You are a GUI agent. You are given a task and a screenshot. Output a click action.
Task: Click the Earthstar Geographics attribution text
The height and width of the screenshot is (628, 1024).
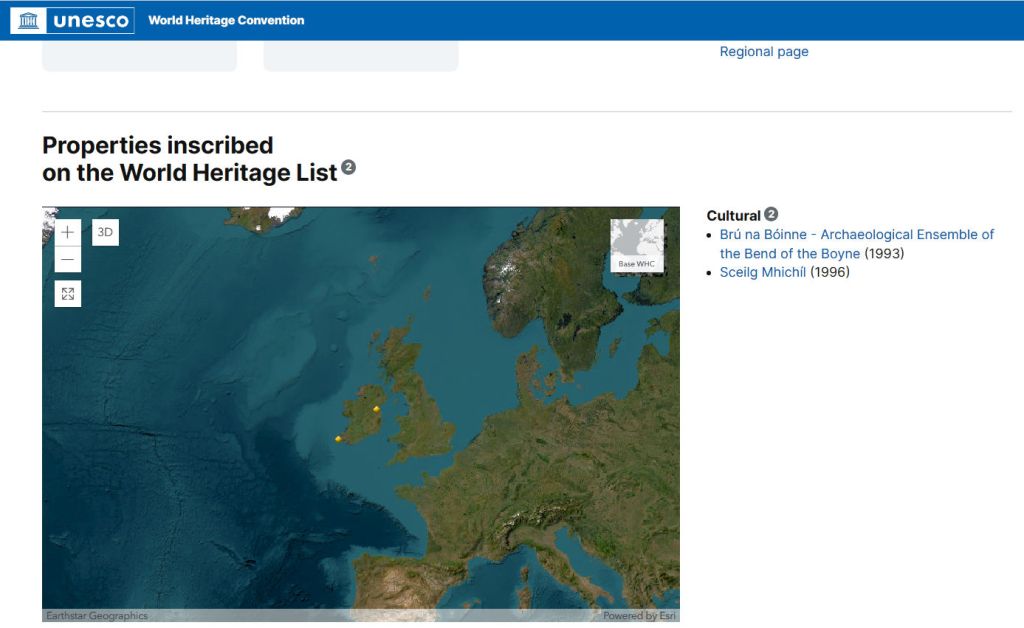[97, 616]
